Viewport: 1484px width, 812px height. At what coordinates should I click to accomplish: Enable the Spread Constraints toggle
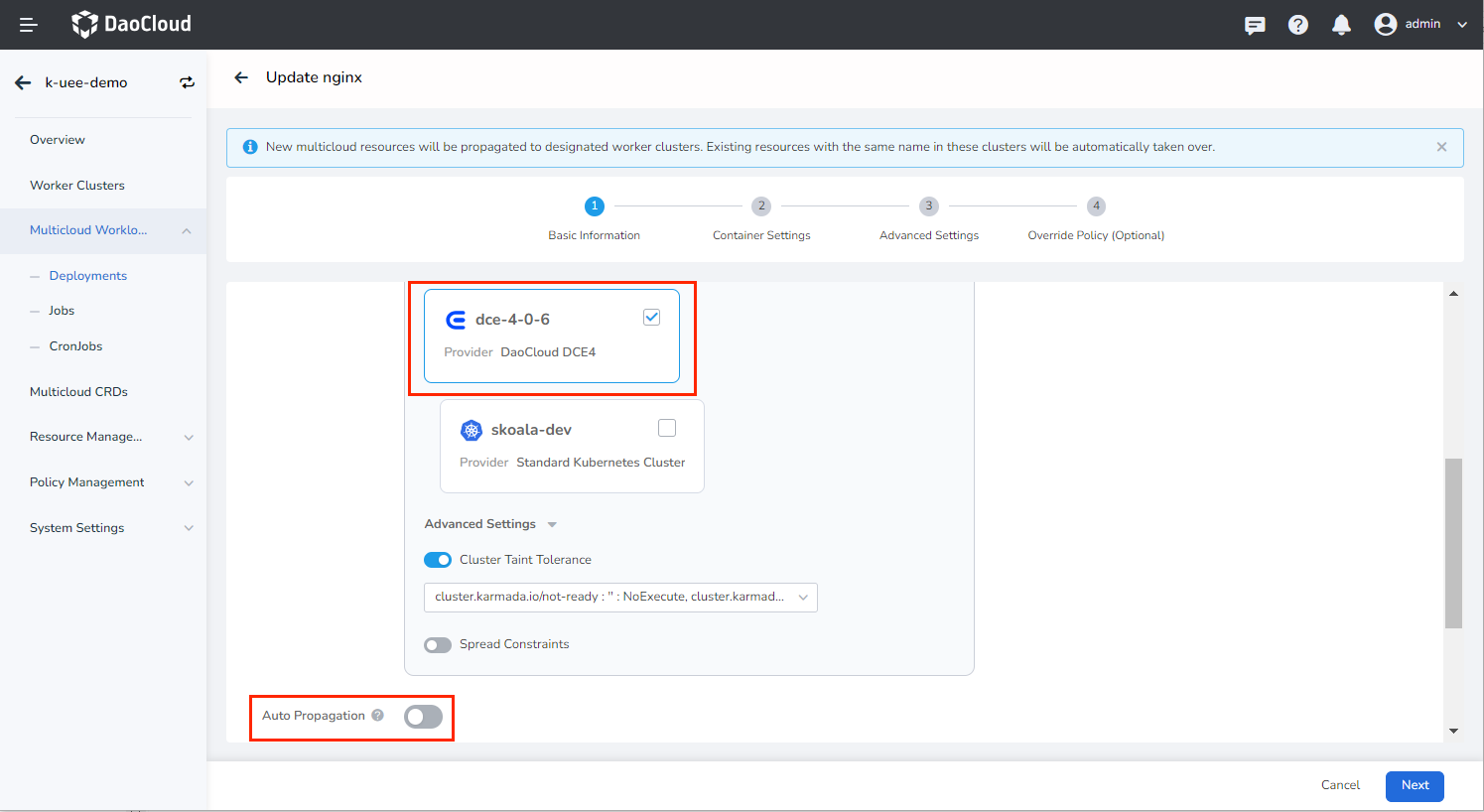[x=438, y=645]
